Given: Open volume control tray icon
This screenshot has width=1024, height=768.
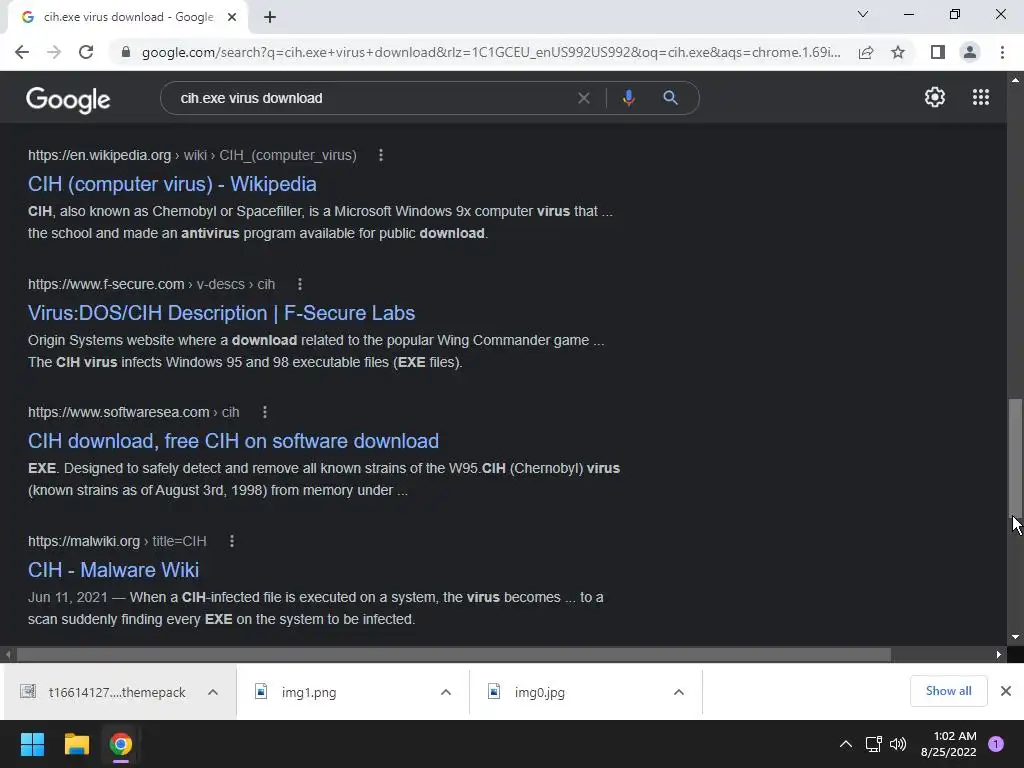Looking at the screenshot, I should 898,744.
